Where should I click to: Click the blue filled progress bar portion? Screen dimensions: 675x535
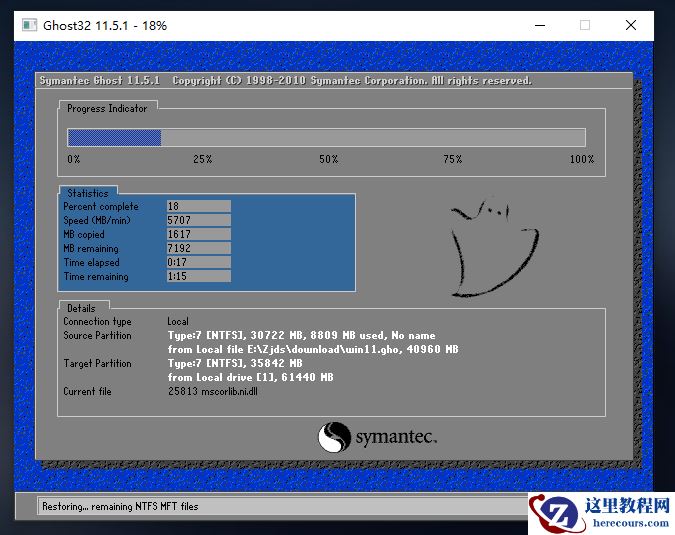tap(114, 138)
